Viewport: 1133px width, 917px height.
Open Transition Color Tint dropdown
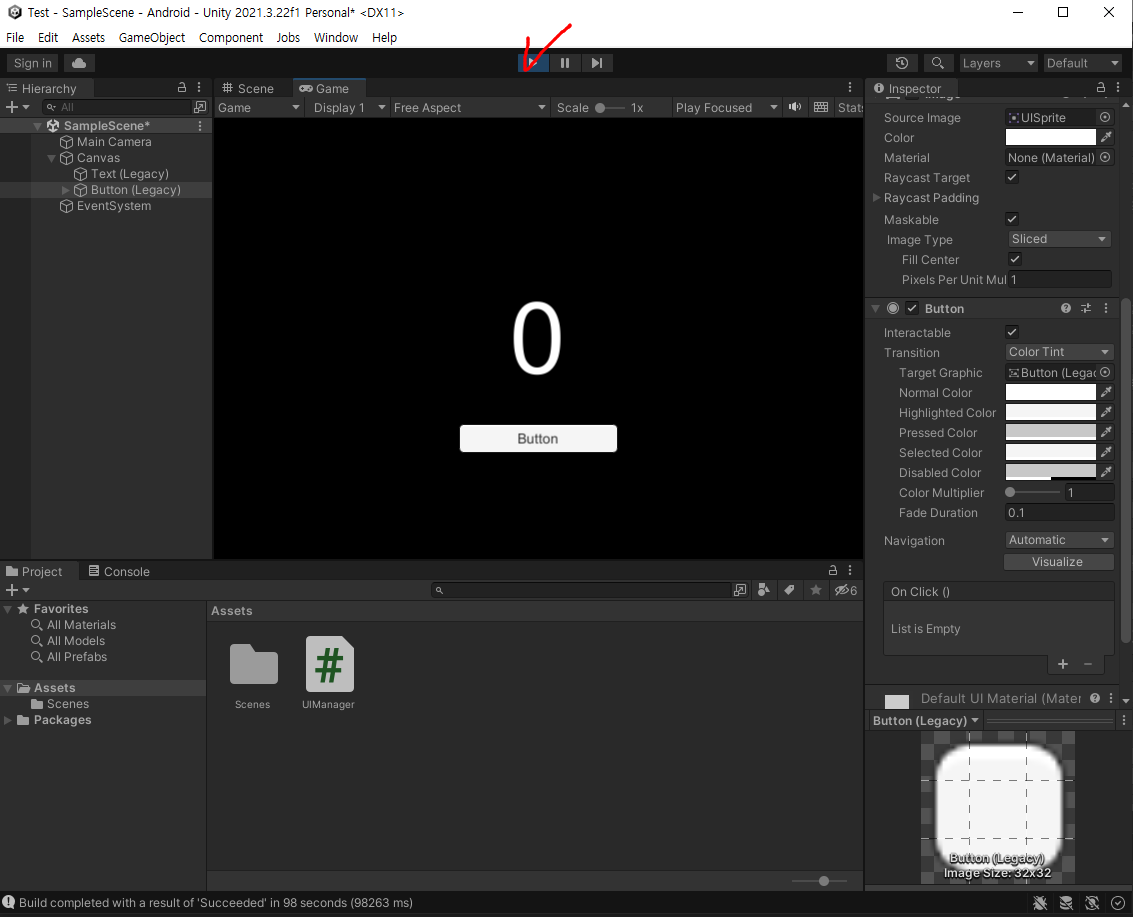pos(1059,352)
